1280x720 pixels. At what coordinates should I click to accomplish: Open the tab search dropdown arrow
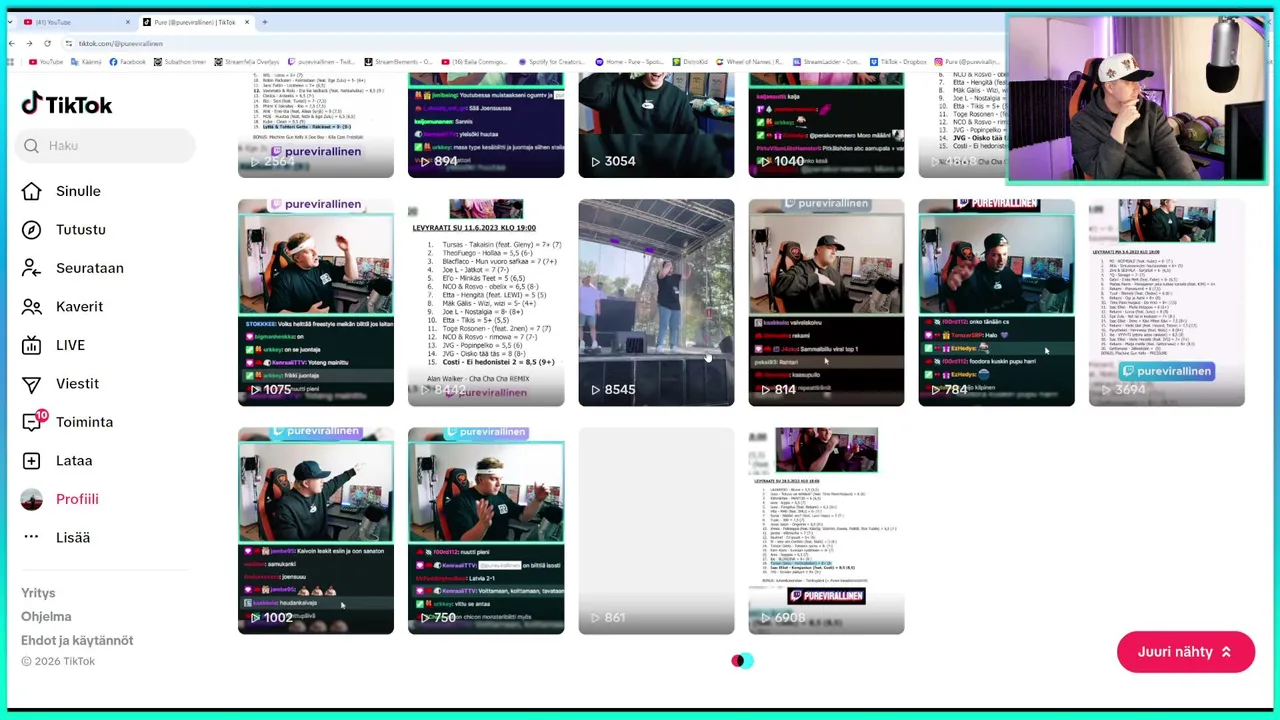[10, 22]
